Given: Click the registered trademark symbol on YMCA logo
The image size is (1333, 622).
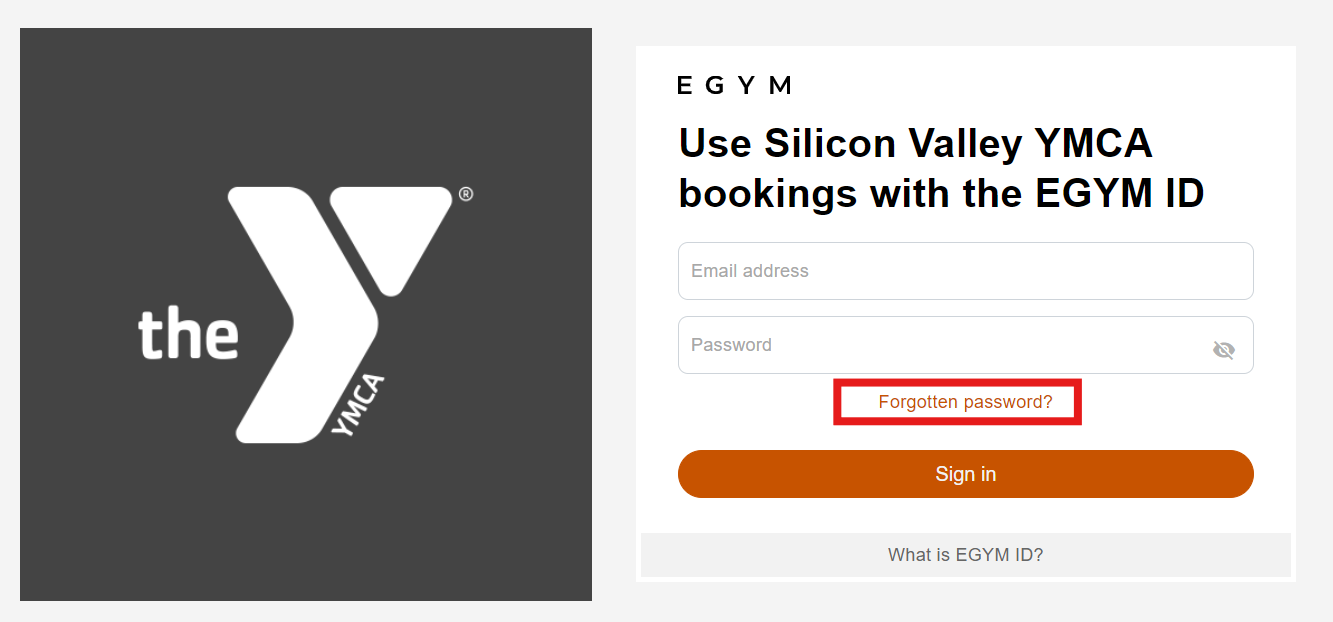Looking at the screenshot, I should coord(465,194).
